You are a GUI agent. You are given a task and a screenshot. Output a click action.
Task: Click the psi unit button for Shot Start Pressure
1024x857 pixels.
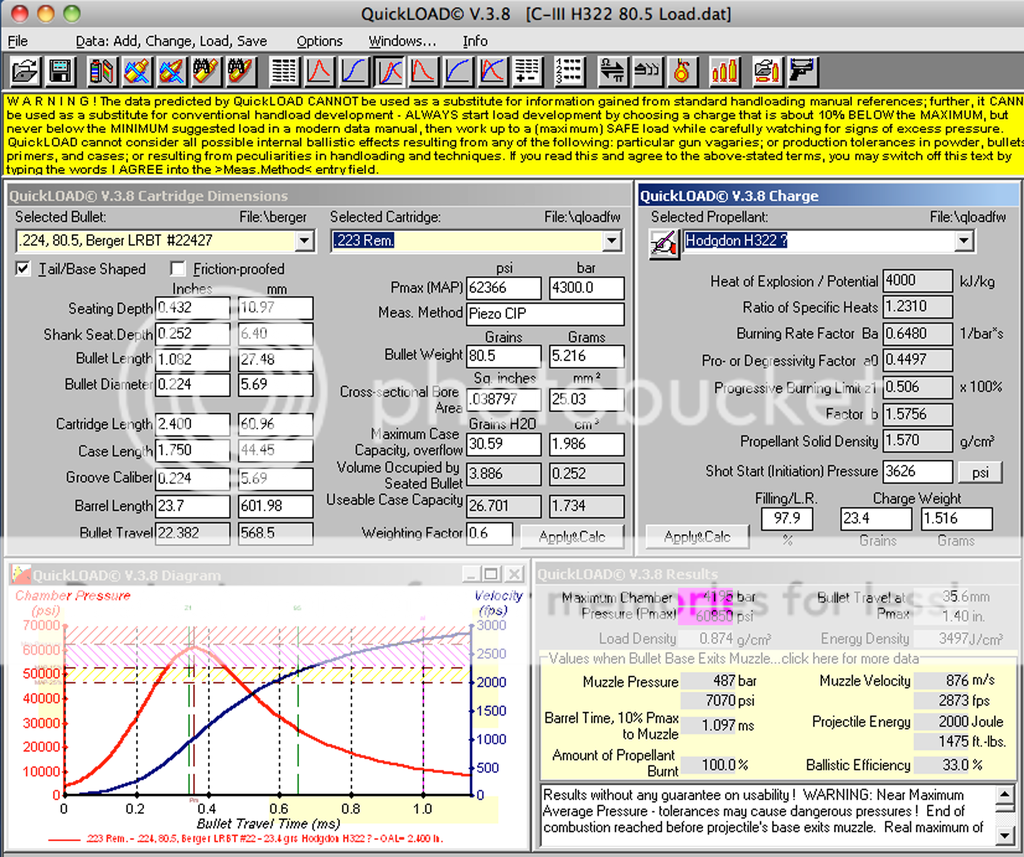pos(979,471)
